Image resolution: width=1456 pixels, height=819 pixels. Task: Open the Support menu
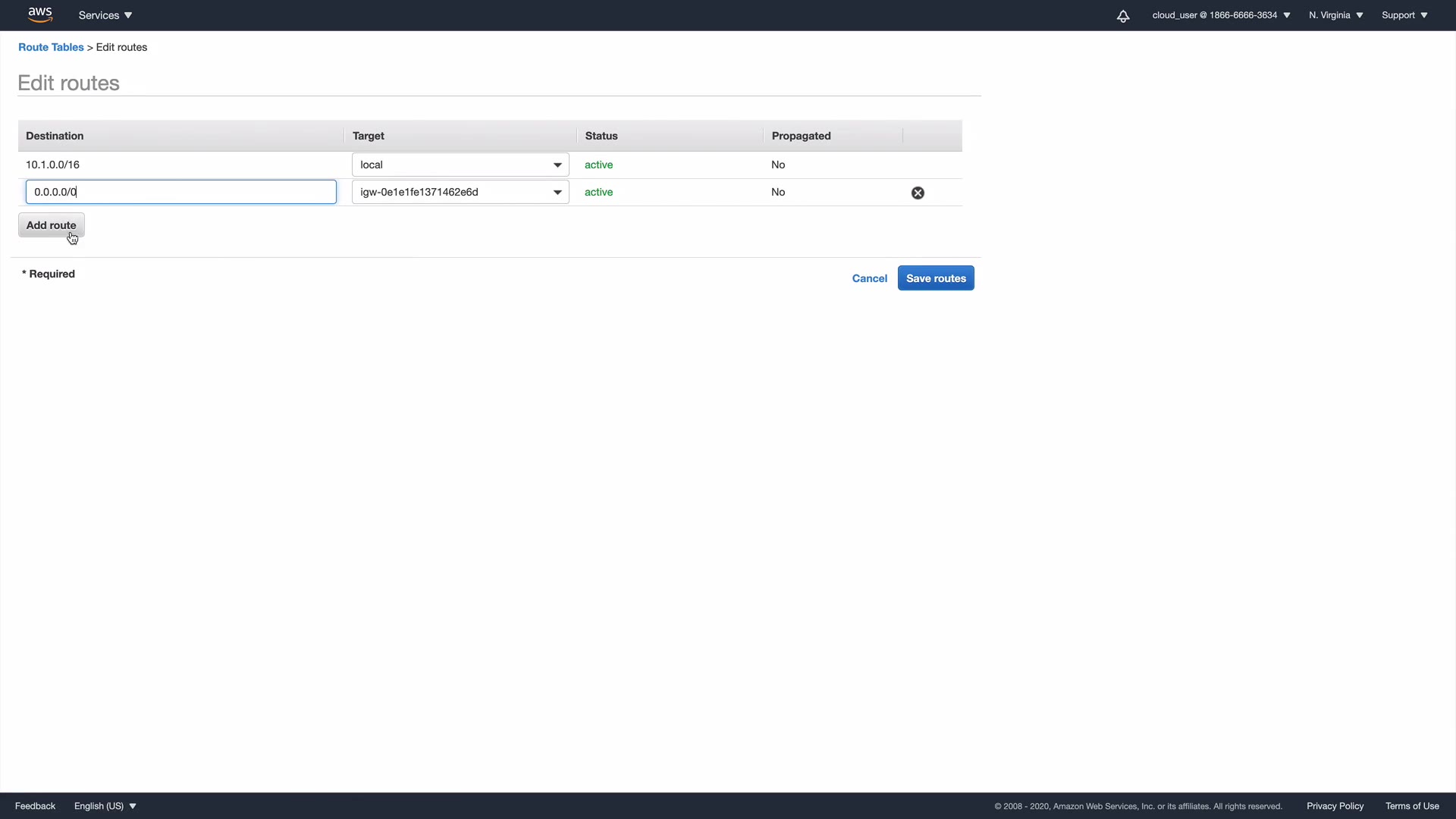[x=1404, y=15]
